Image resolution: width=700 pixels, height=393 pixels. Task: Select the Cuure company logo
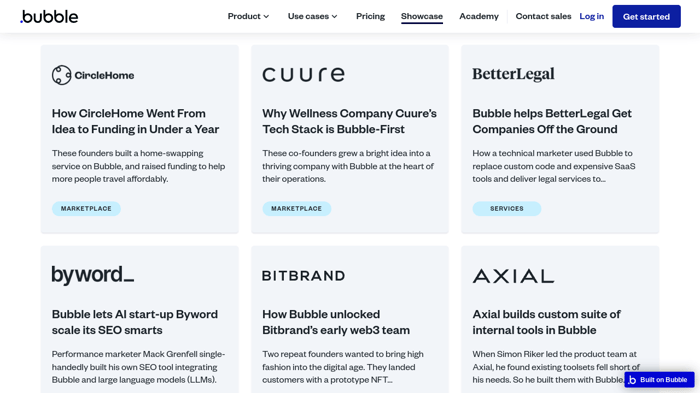click(x=304, y=75)
